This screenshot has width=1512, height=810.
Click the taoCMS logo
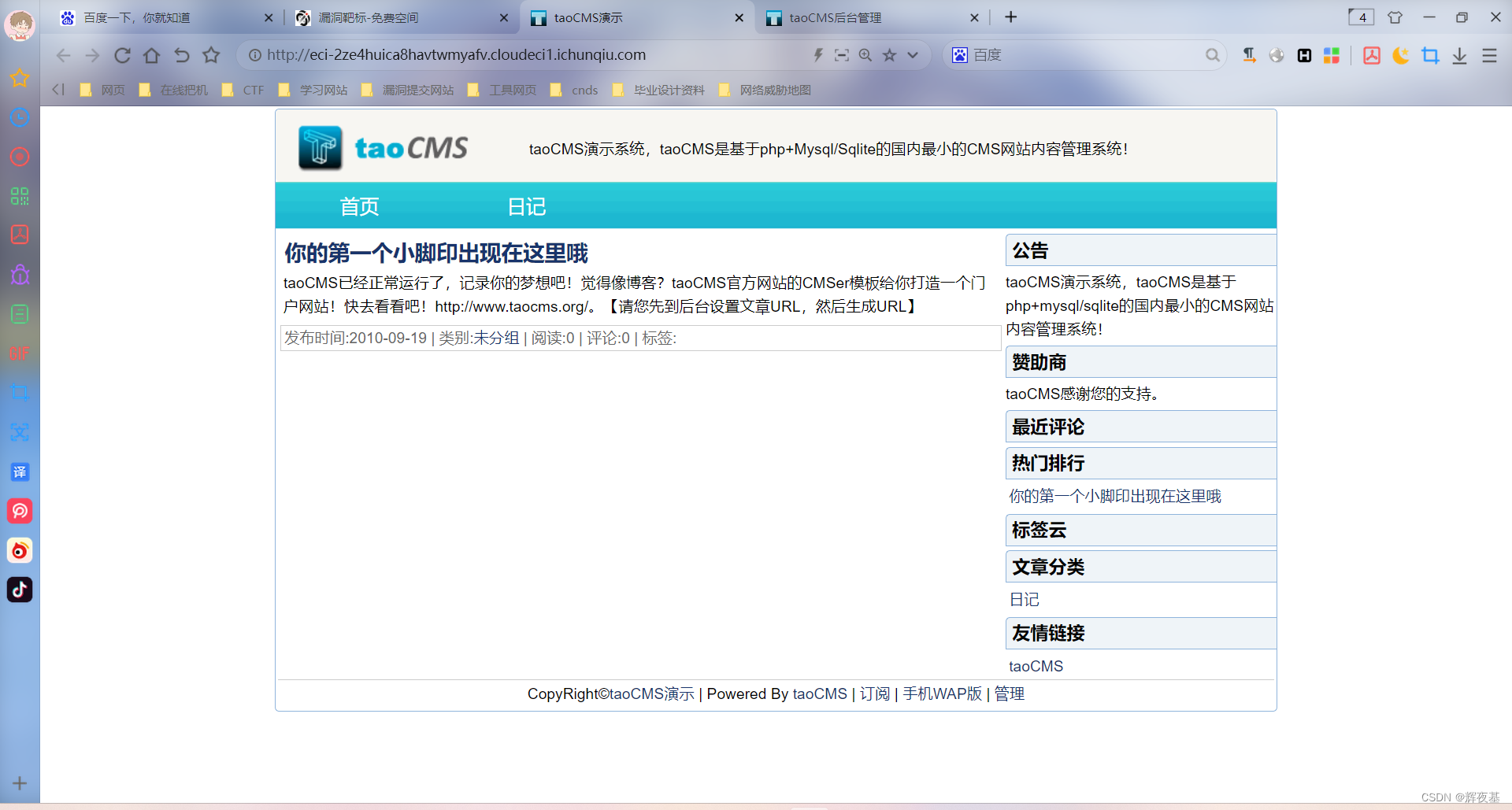click(x=384, y=148)
